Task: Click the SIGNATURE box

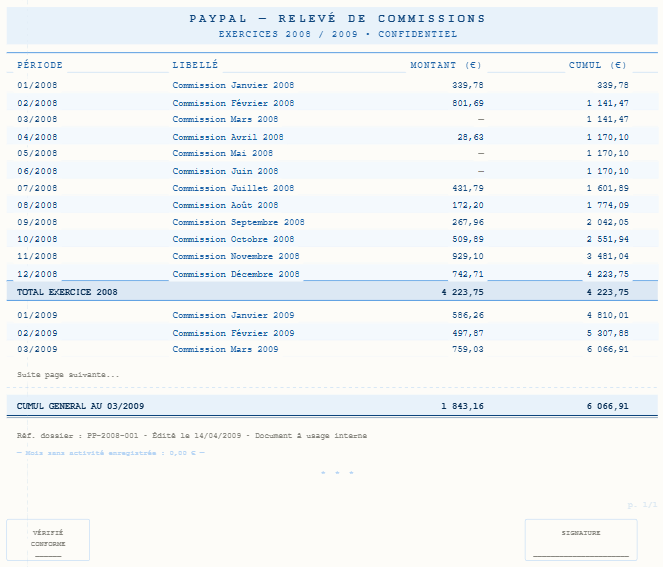Action: pos(581,540)
